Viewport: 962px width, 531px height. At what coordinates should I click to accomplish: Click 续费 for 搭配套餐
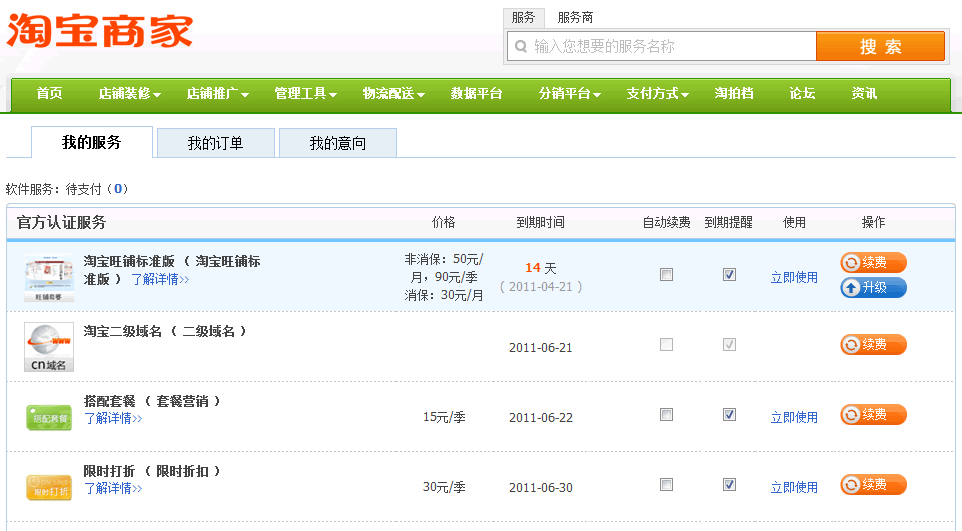tap(873, 414)
